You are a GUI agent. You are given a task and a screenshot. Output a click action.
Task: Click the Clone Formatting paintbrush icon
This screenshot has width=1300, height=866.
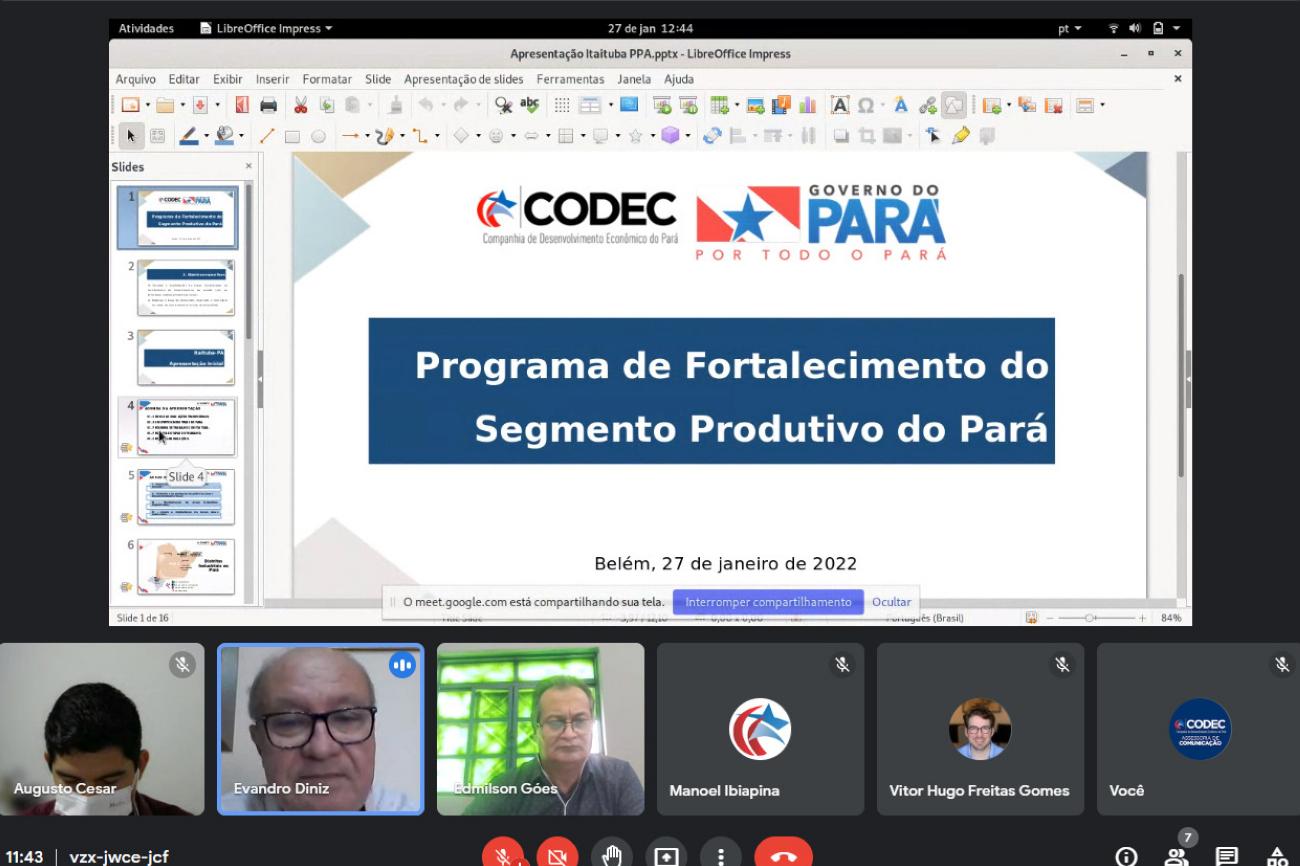point(395,105)
